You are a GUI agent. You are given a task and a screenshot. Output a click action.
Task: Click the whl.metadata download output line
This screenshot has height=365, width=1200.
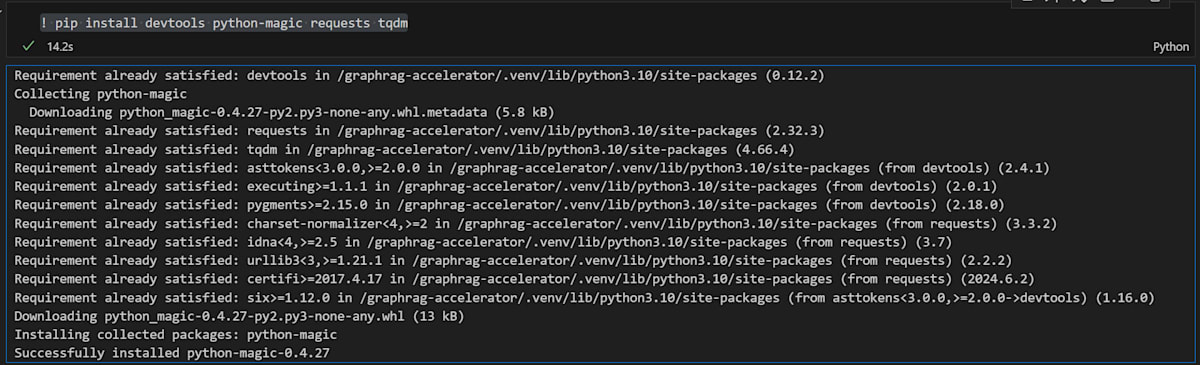[x=291, y=112]
